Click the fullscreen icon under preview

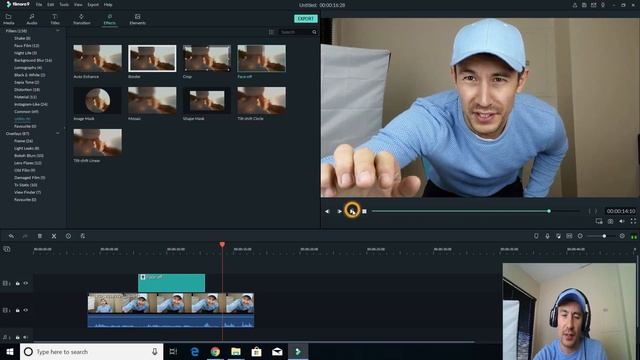[633, 221]
